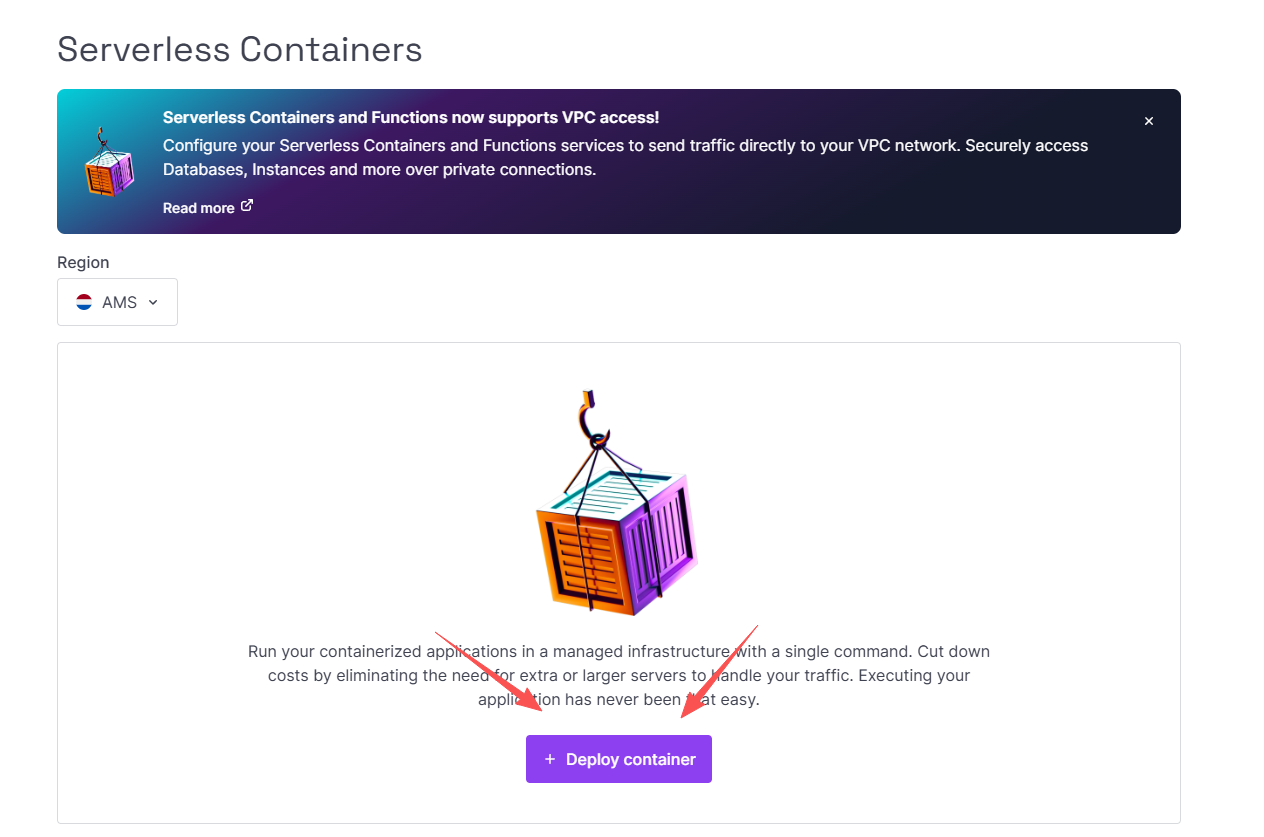Open the AMS region dropdown
The image size is (1264, 837).
coord(117,302)
